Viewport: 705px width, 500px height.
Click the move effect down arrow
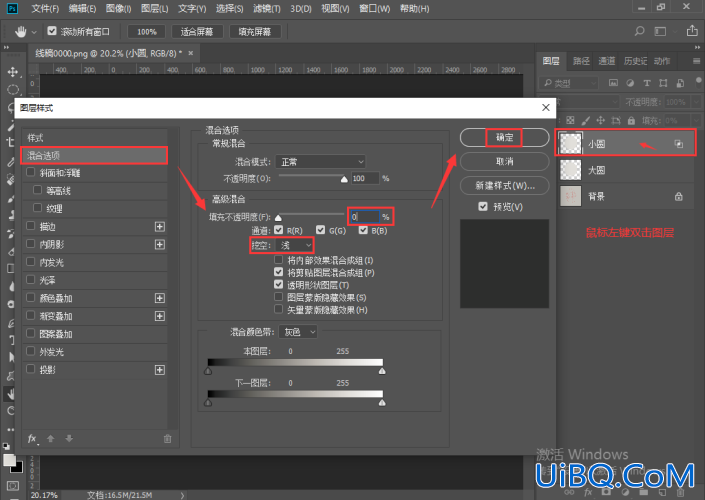pos(69,438)
